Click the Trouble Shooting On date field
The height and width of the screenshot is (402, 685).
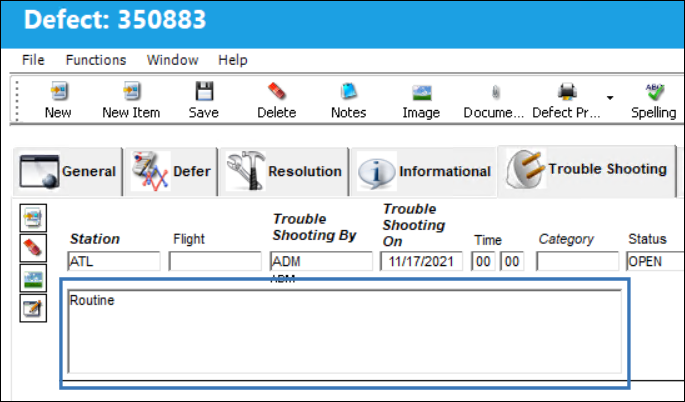coord(421,261)
